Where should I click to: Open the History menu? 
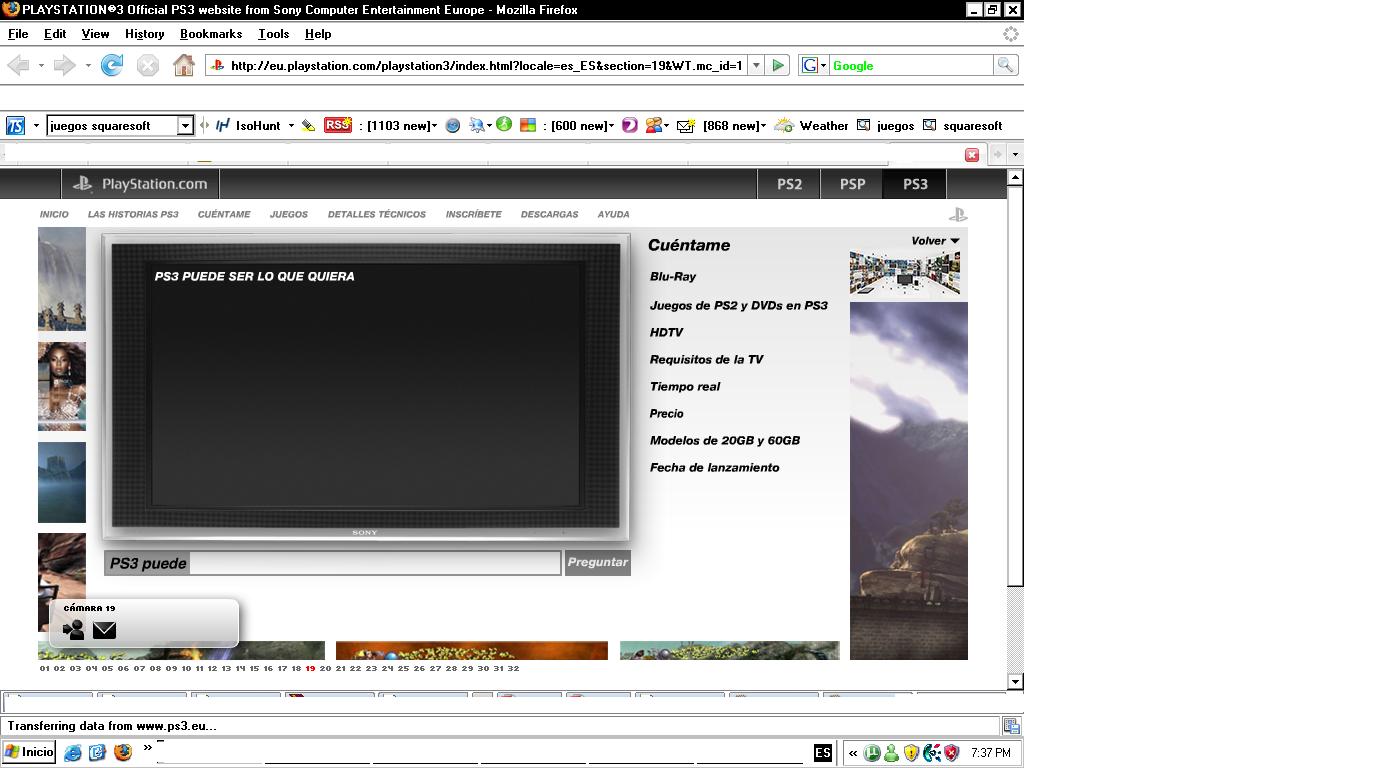144,34
